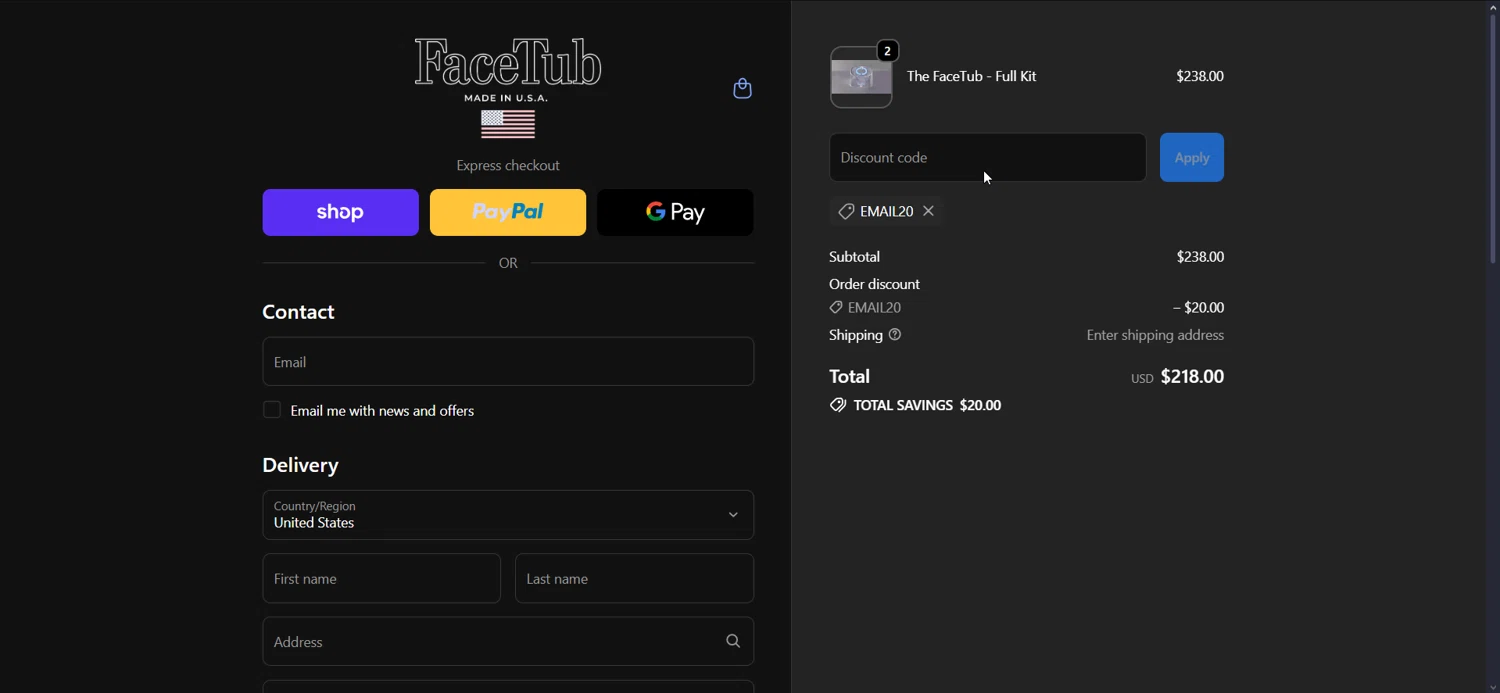Pay with Shop Pay button
This screenshot has height=693, width=1500.
point(340,212)
